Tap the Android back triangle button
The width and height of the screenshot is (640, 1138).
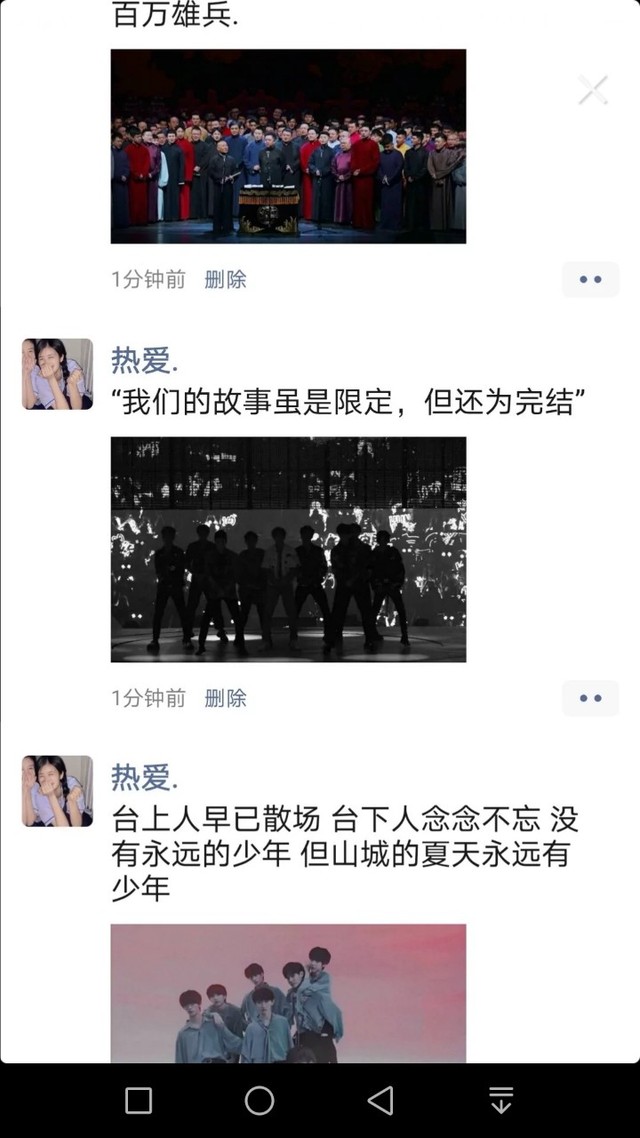pos(380,1100)
